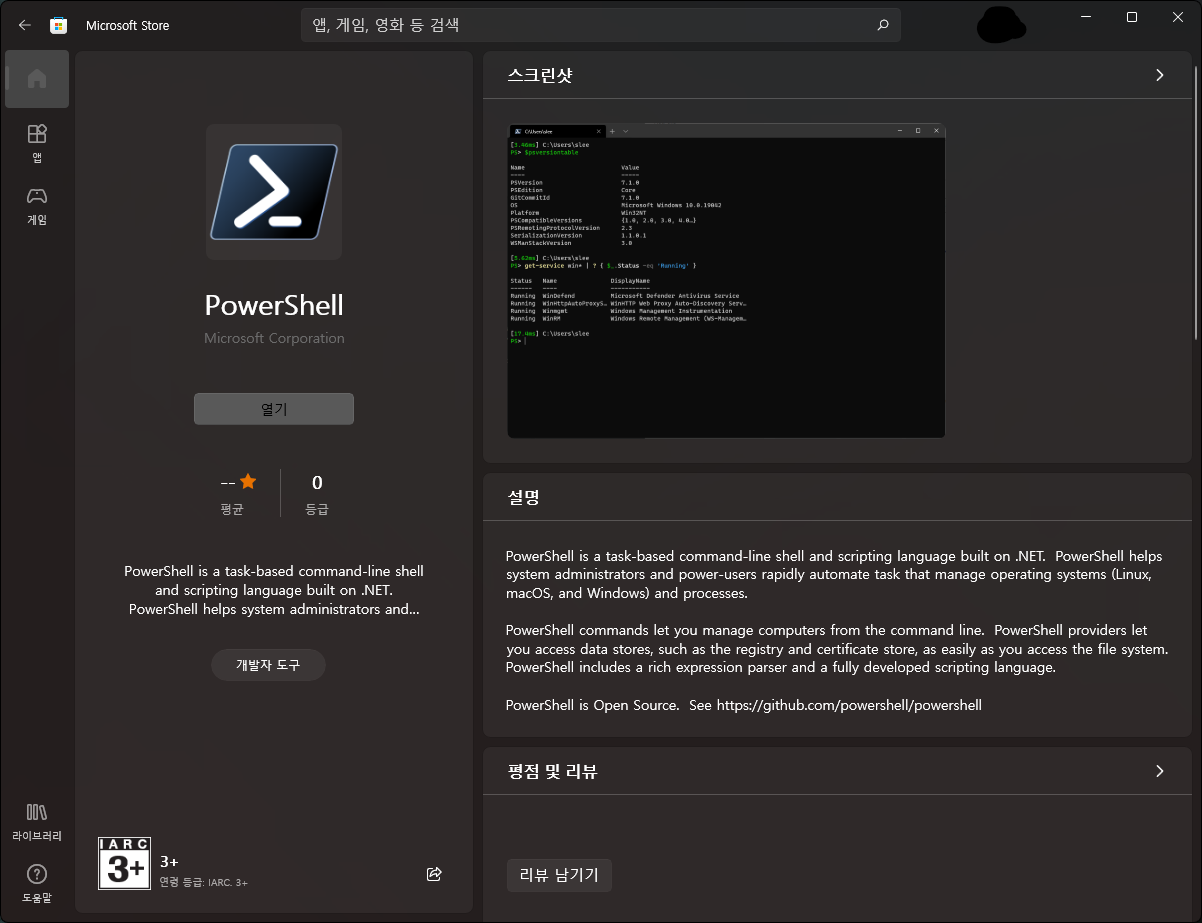The width and height of the screenshot is (1202, 923).
Task: Click the PowerShell app logo
Action: pos(274,192)
